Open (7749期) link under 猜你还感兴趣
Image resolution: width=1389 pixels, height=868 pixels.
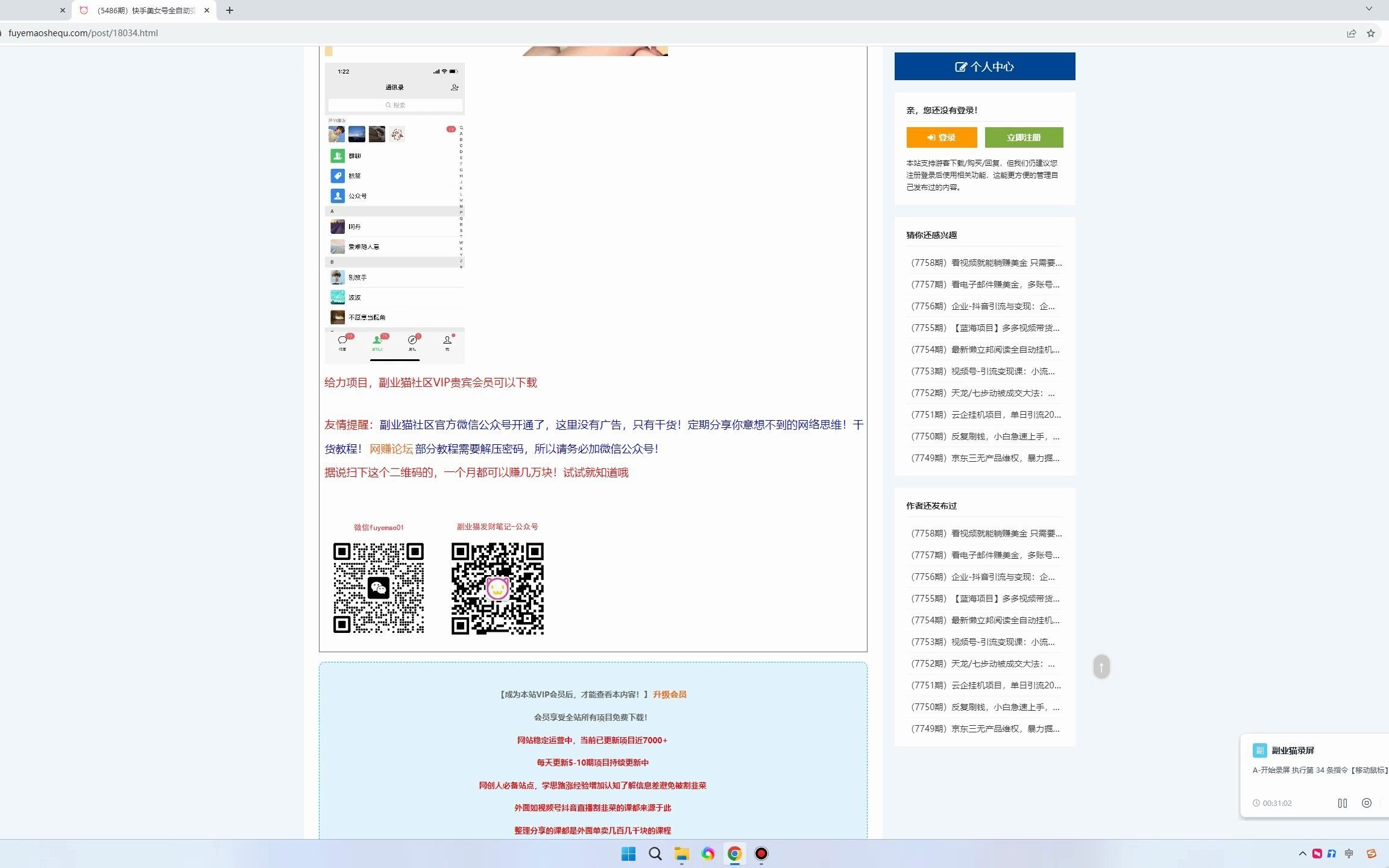click(x=985, y=458)
